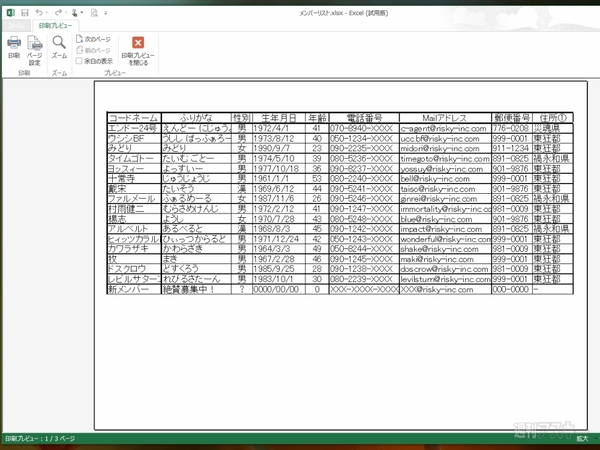Click the email bell@risky-inc.com
600x450 pixels.
445,178
